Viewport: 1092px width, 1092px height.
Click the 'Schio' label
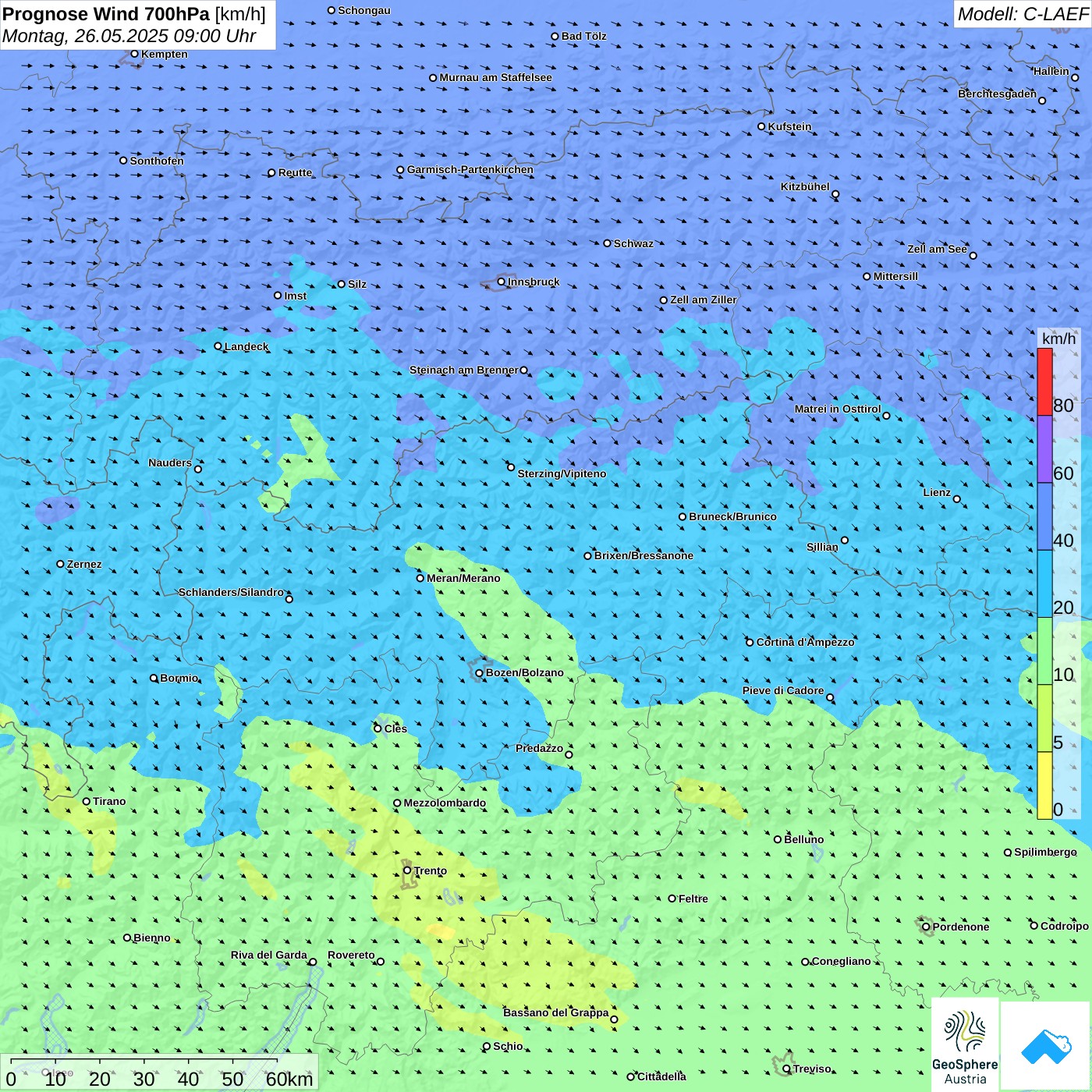(x=508, y=1046)
